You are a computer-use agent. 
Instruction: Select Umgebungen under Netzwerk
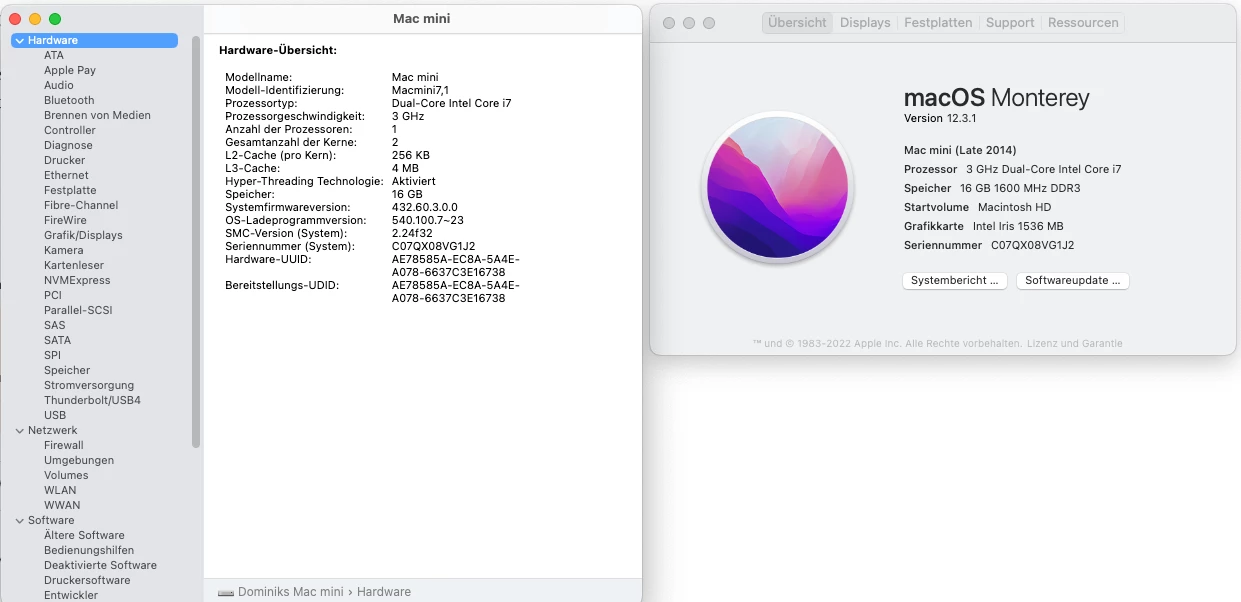coord(79,460)
